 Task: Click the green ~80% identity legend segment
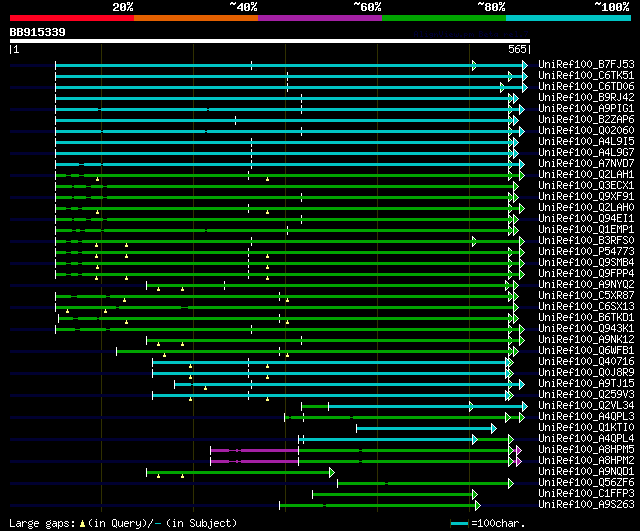click(x=444, y=18)
